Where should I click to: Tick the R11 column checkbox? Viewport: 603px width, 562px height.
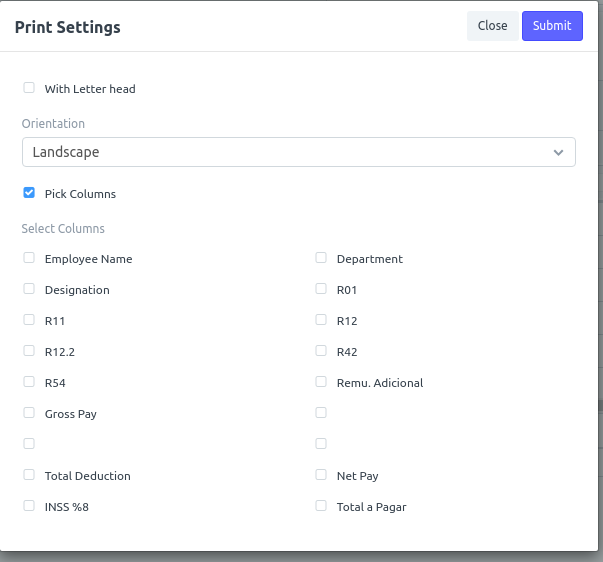pyautogui.click(x=29, y=320)
